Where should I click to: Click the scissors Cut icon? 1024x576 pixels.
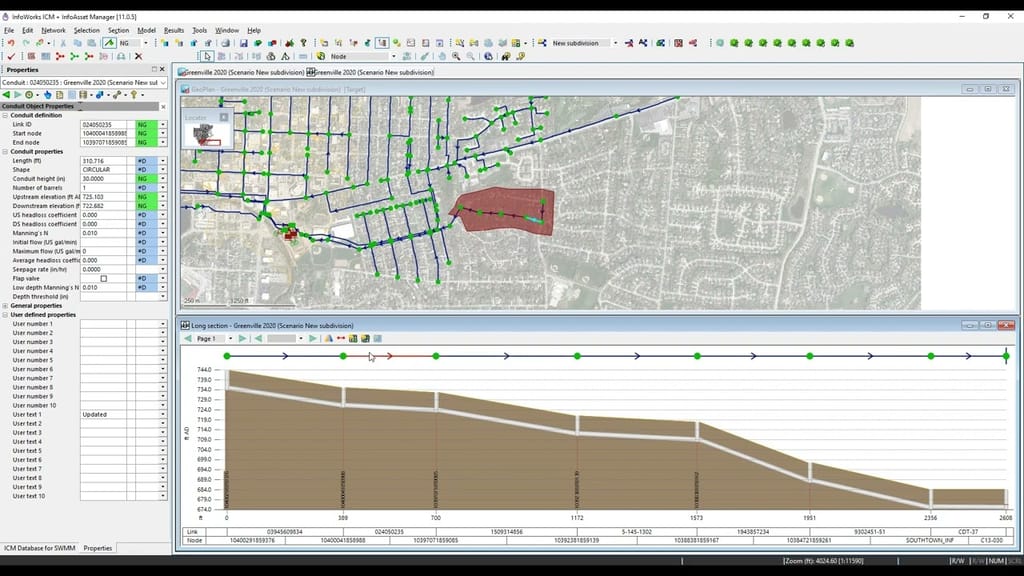click(x=63, y=43)
